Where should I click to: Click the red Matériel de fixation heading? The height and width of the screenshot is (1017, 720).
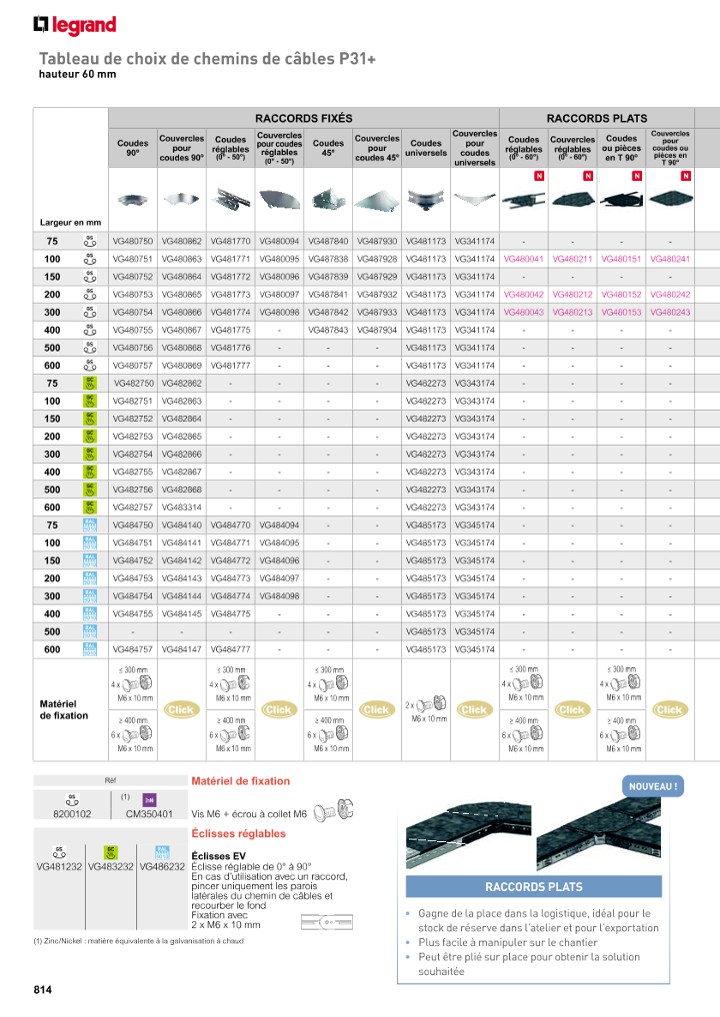point(241,781)
